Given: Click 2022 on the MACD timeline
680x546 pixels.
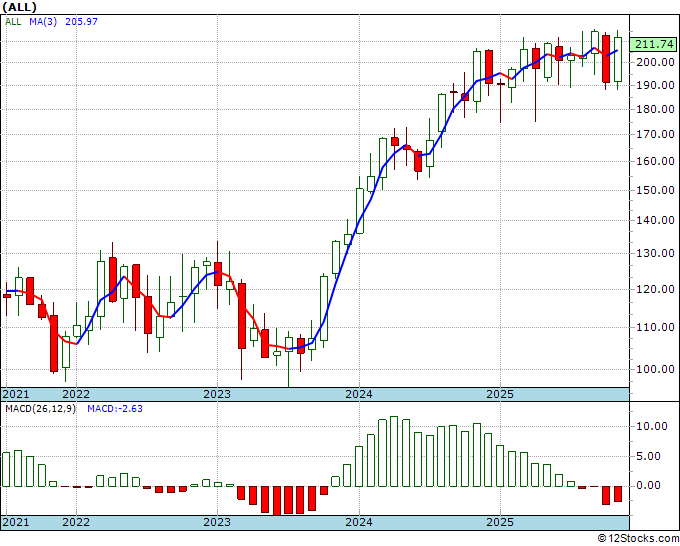Looking at the screenshot, I should pyautogui.click(x=76, y=522).
